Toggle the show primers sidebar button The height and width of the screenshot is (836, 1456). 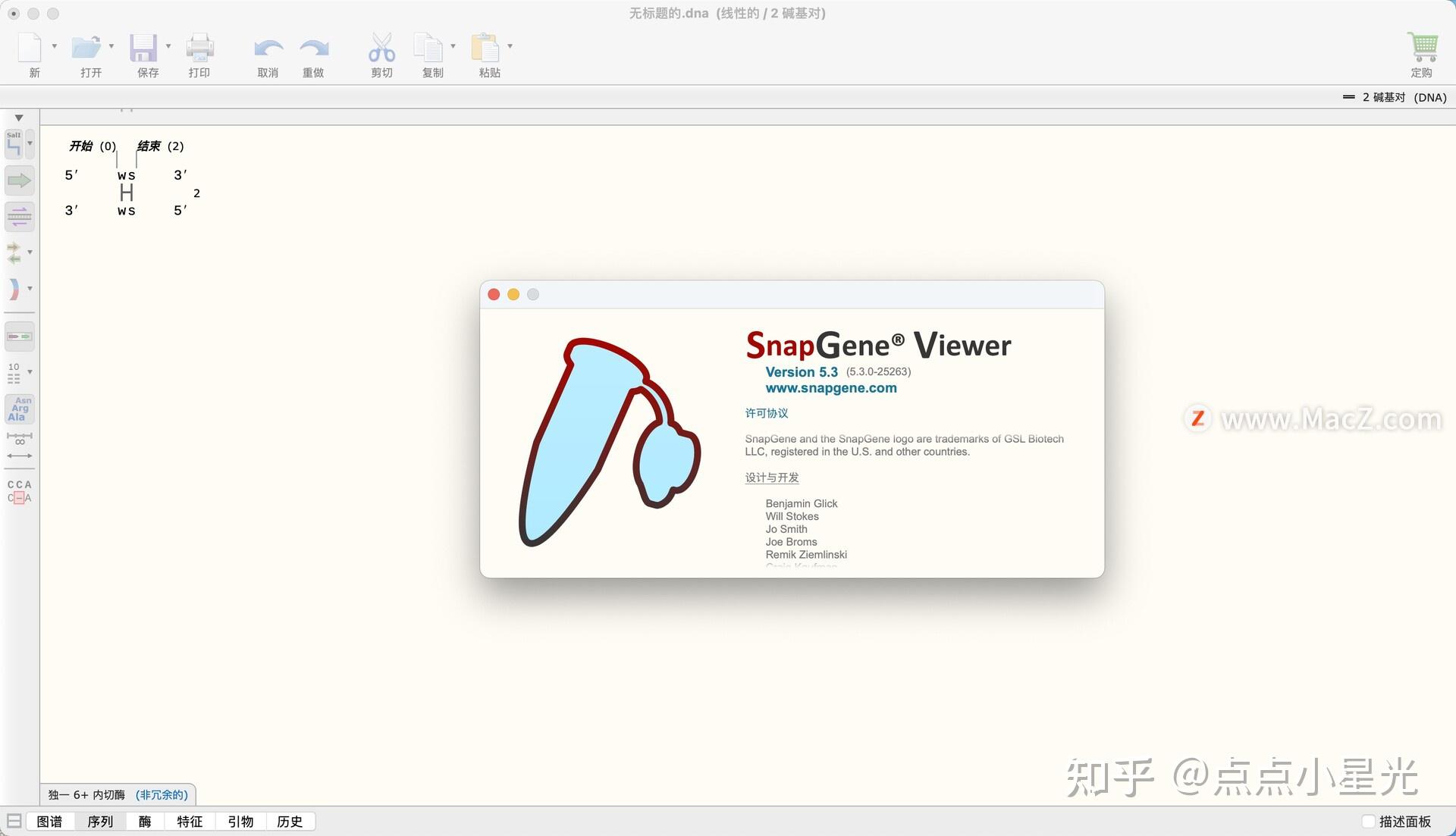(x=19, y=217)
